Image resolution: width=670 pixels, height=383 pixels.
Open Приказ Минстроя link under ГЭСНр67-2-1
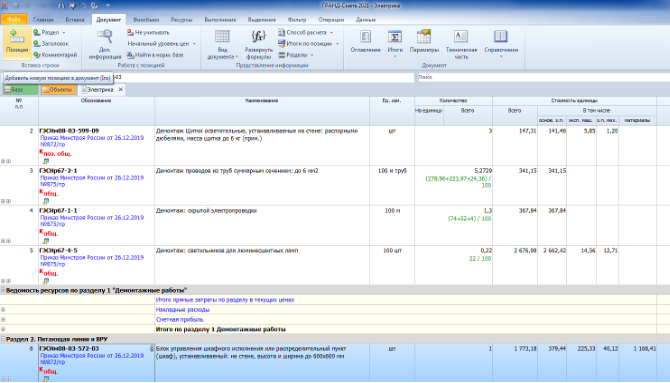92,181
